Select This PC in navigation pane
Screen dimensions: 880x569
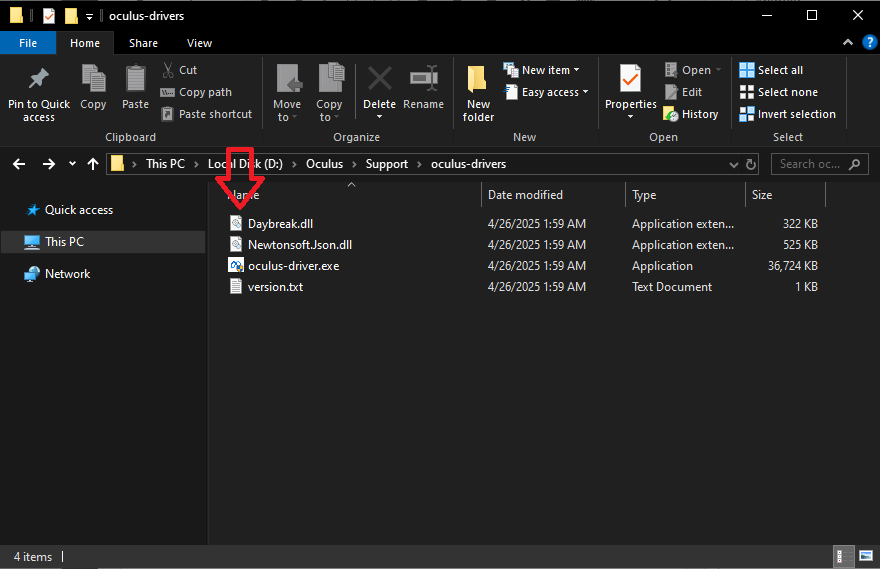[103, 242]
